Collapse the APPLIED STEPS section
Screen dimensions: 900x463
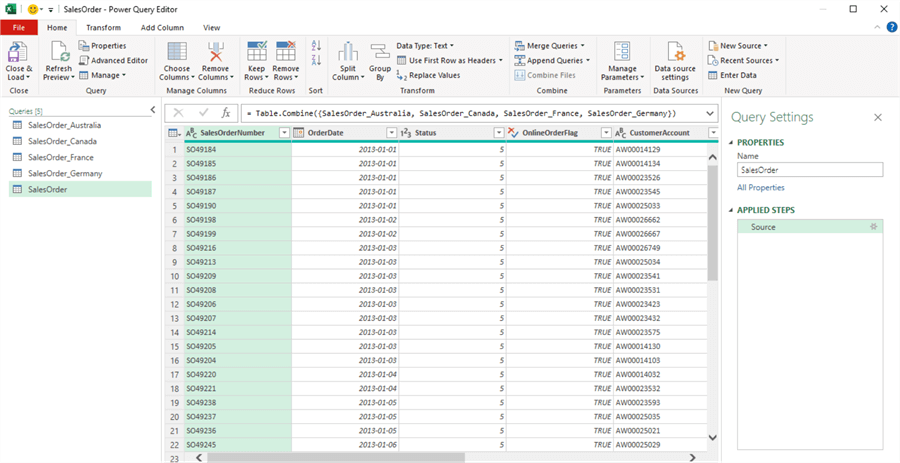pyautogui.click(x=731, y=211)
